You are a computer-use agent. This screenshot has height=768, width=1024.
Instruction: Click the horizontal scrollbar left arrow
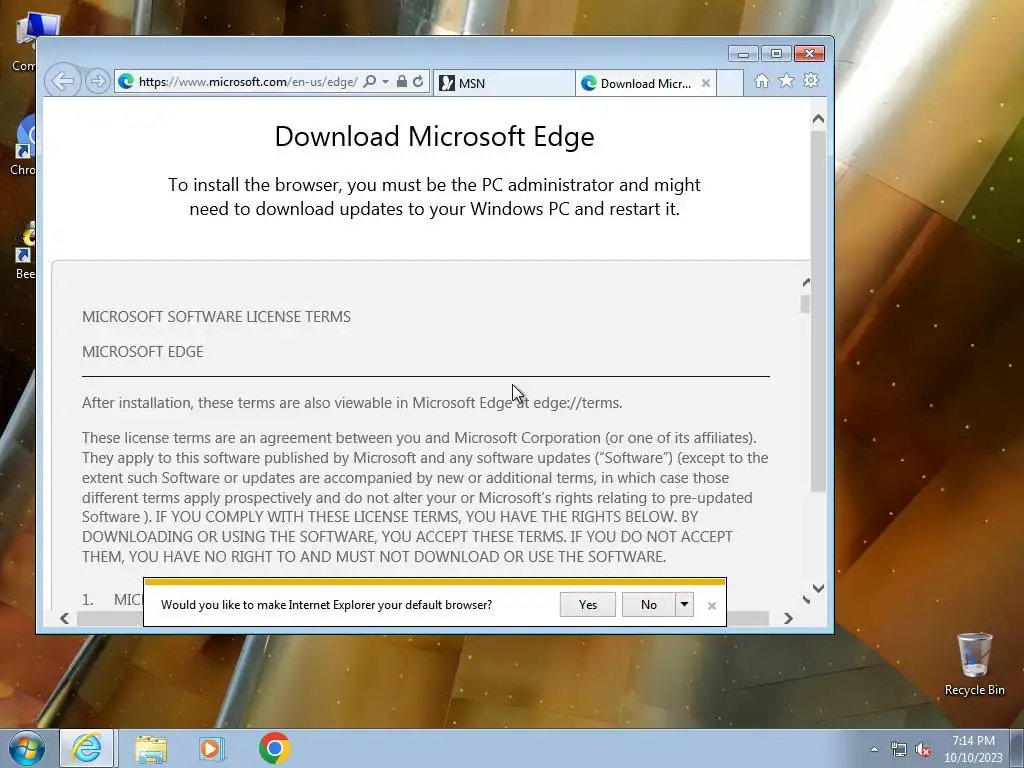pos(64,618)
